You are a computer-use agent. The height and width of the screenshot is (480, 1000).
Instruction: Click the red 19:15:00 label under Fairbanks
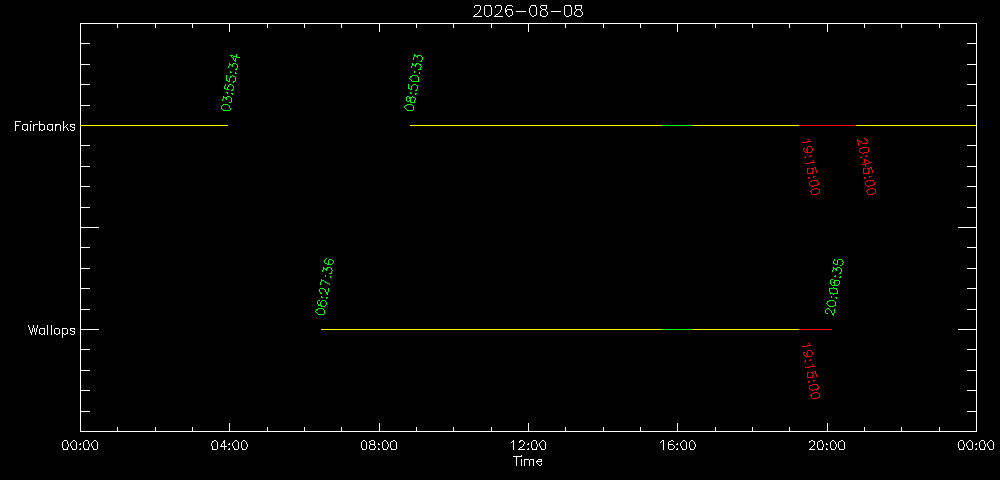click(810, 167)
